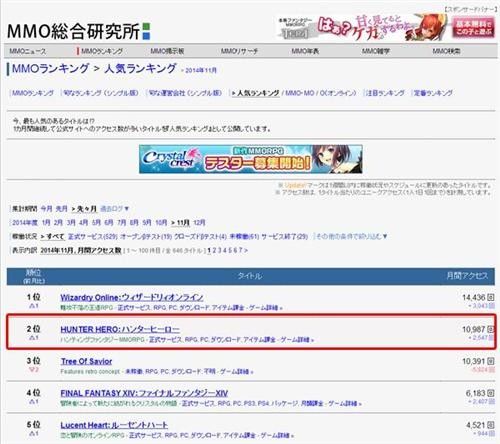Open the MMOリサーチ menu item
The width and height of the screenshot is (500, 444).
(239, 51)
